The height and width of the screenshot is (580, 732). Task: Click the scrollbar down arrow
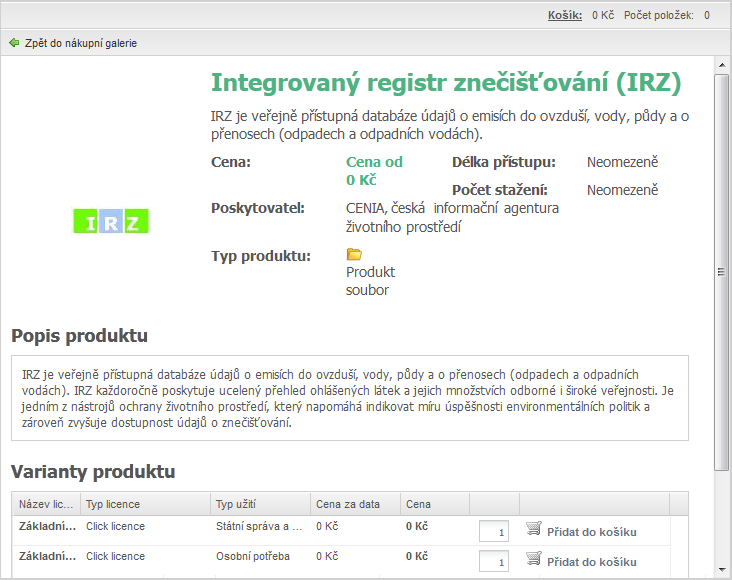[x=722, y=569]
